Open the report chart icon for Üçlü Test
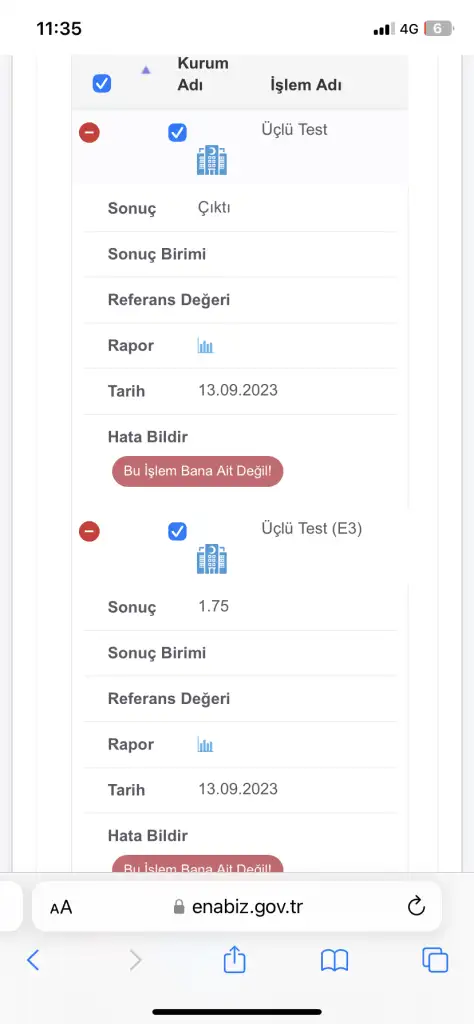 206,346
